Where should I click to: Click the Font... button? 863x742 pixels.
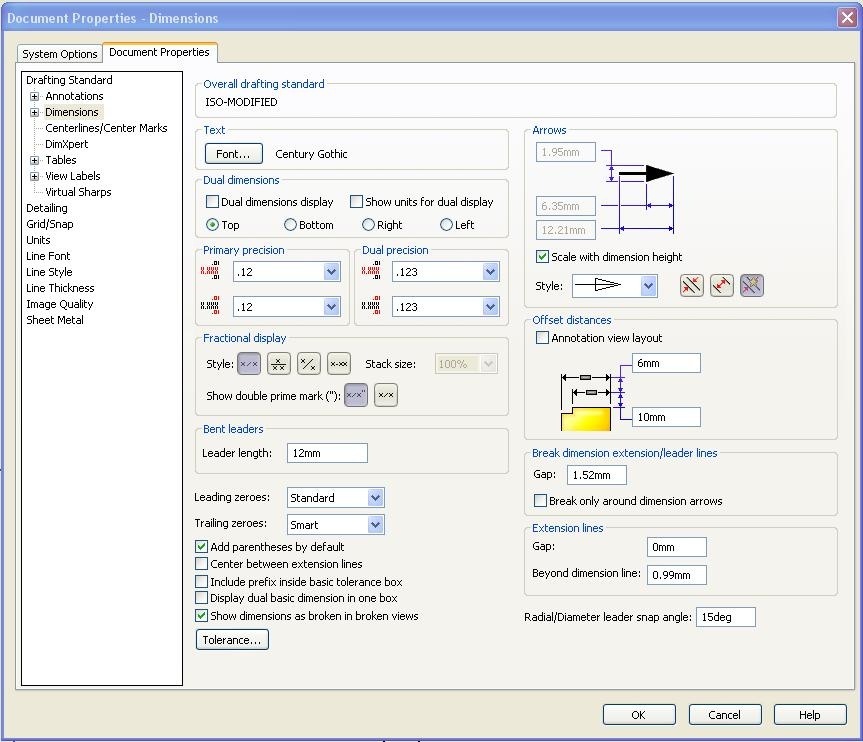(233, 154)
